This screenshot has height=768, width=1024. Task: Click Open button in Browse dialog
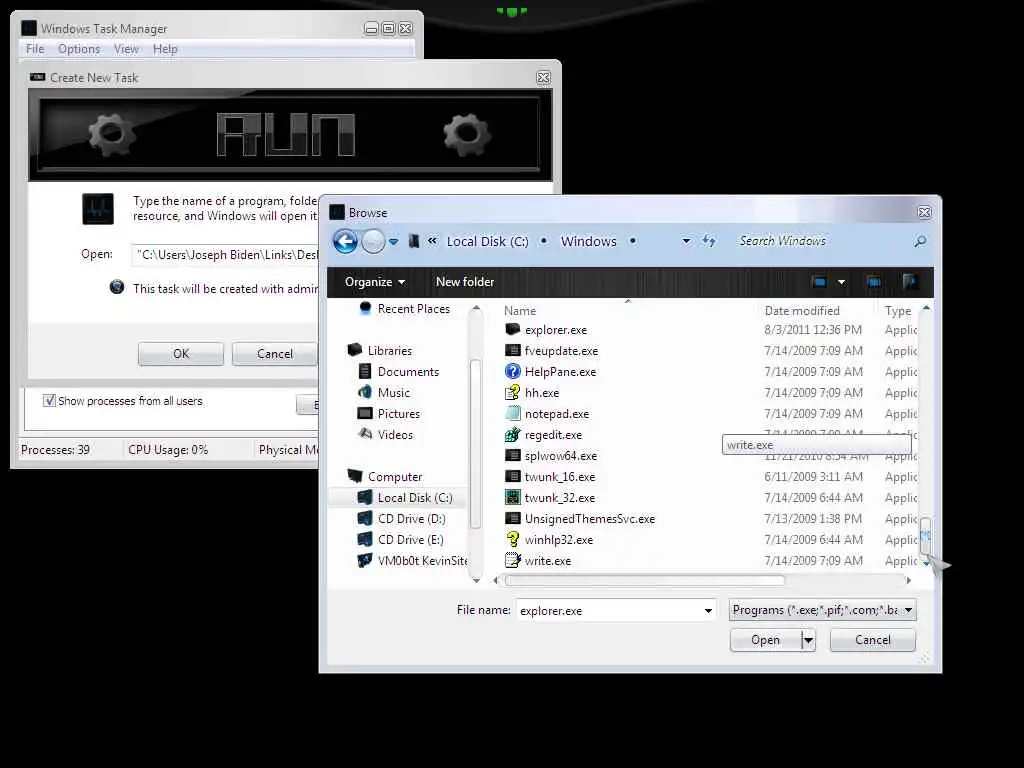tap(765, 640)
